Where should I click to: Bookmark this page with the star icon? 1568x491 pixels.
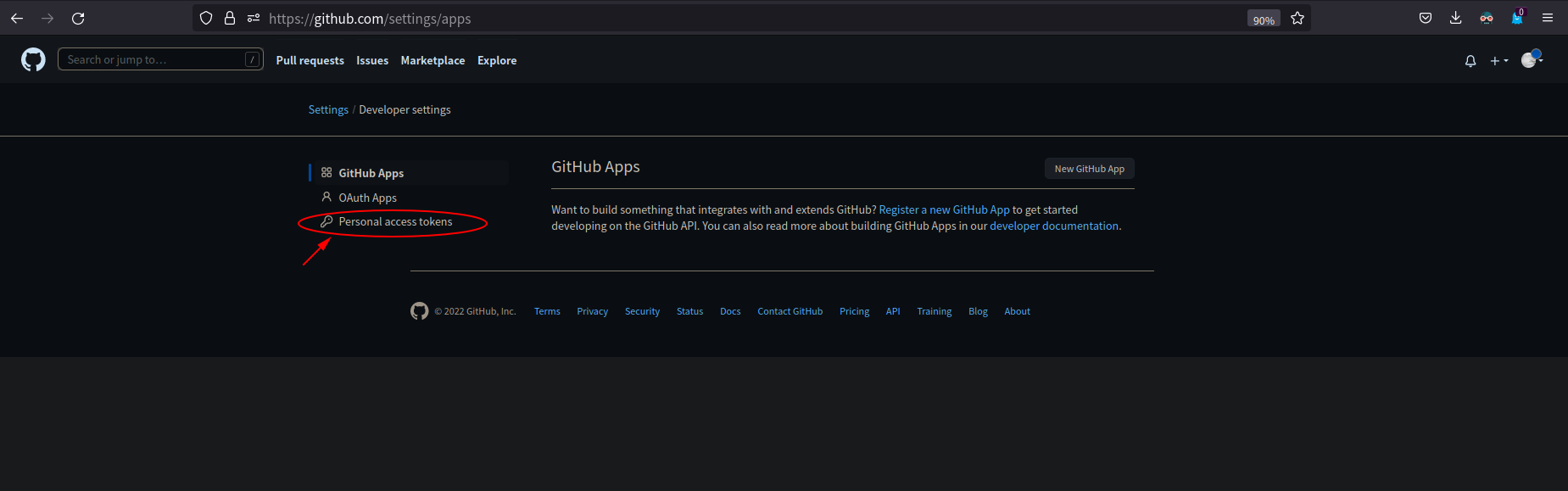[x=1297, y=18]
